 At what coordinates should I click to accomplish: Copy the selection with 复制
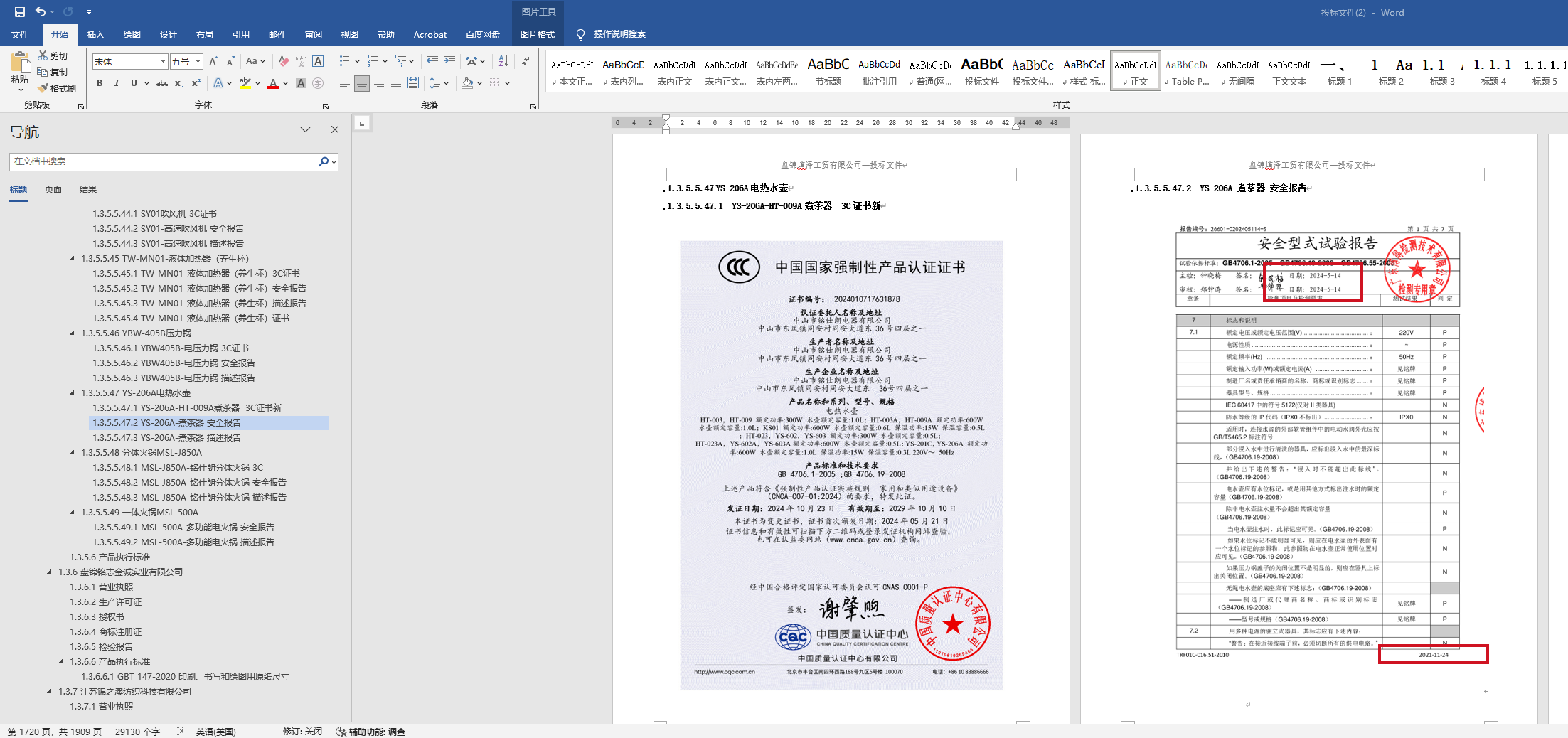(53, 72)
